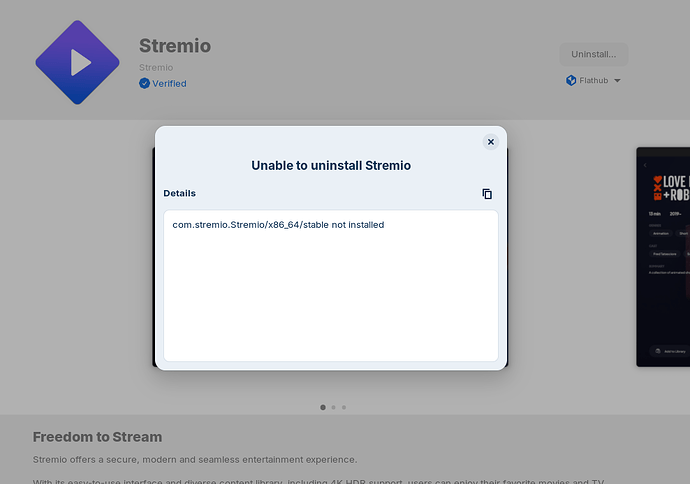
Task: Click the Uninstall... button
Action: (594, 55)
